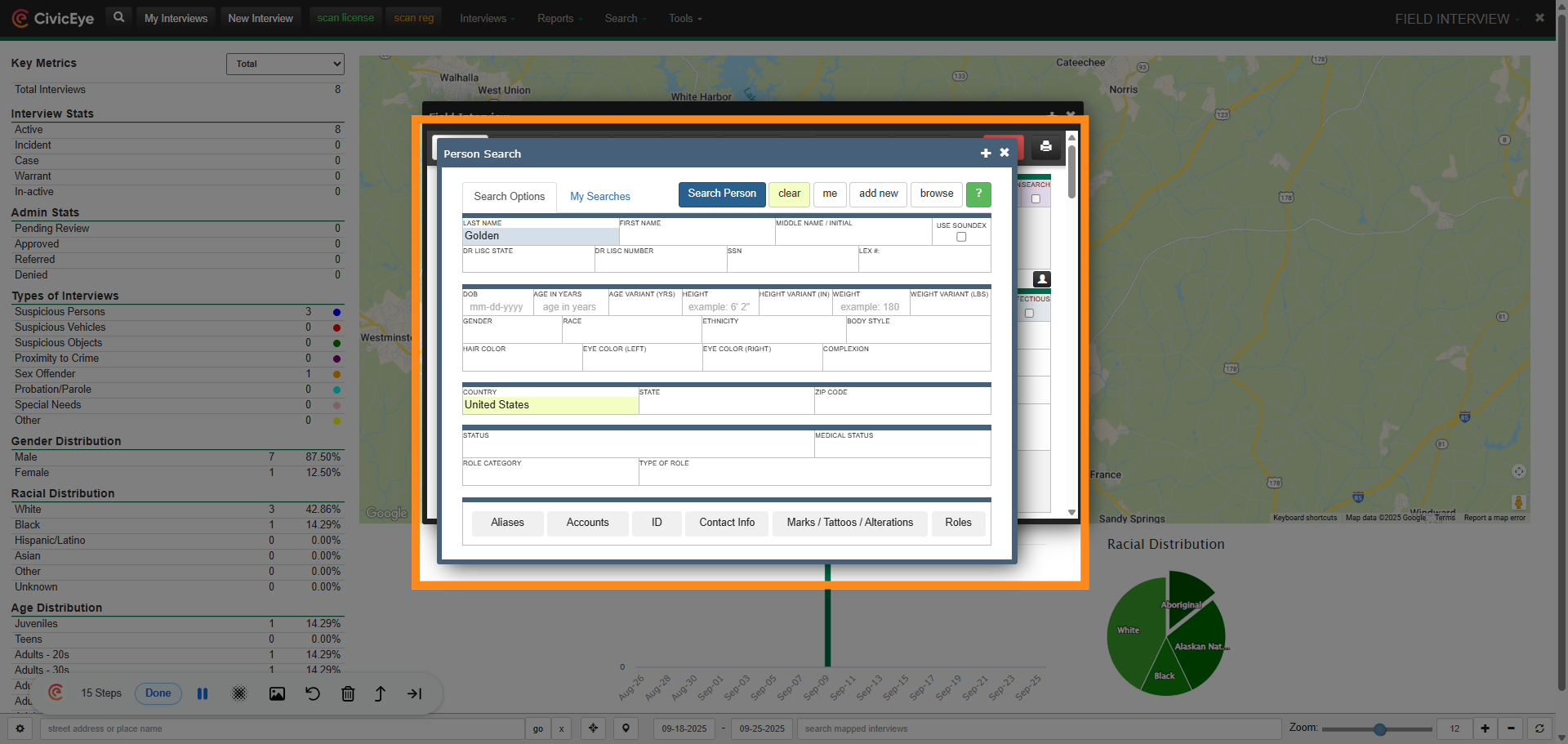The image size is (1568, 744).
Task: Click the Country field showing United States
Action: pos(550,405)
